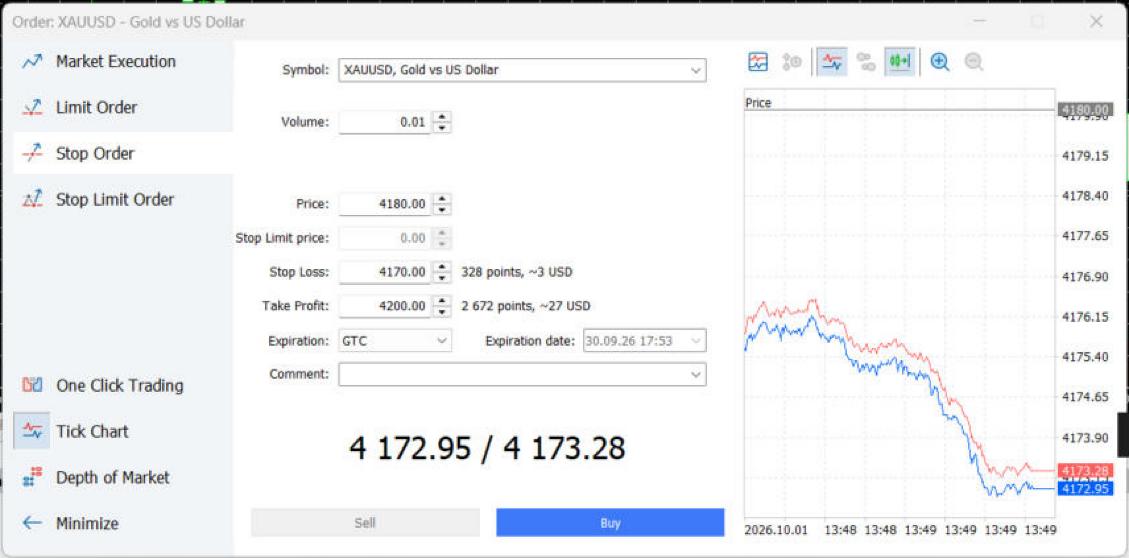Click the Price field showing 4180.00
The width and height of the screenshot is (1129, 558).
[x=385, y=204]
